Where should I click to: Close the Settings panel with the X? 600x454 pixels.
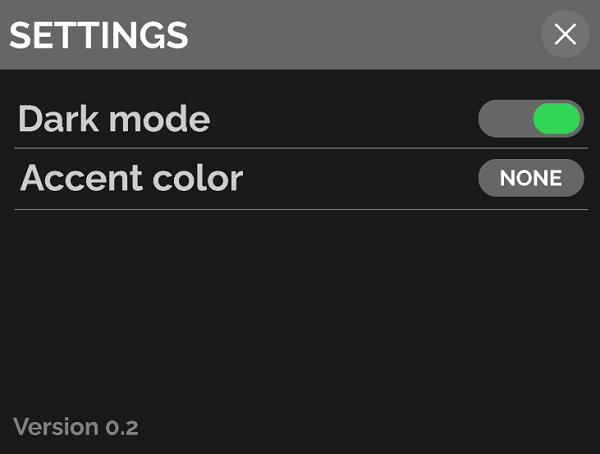click(x=565, y=34)
